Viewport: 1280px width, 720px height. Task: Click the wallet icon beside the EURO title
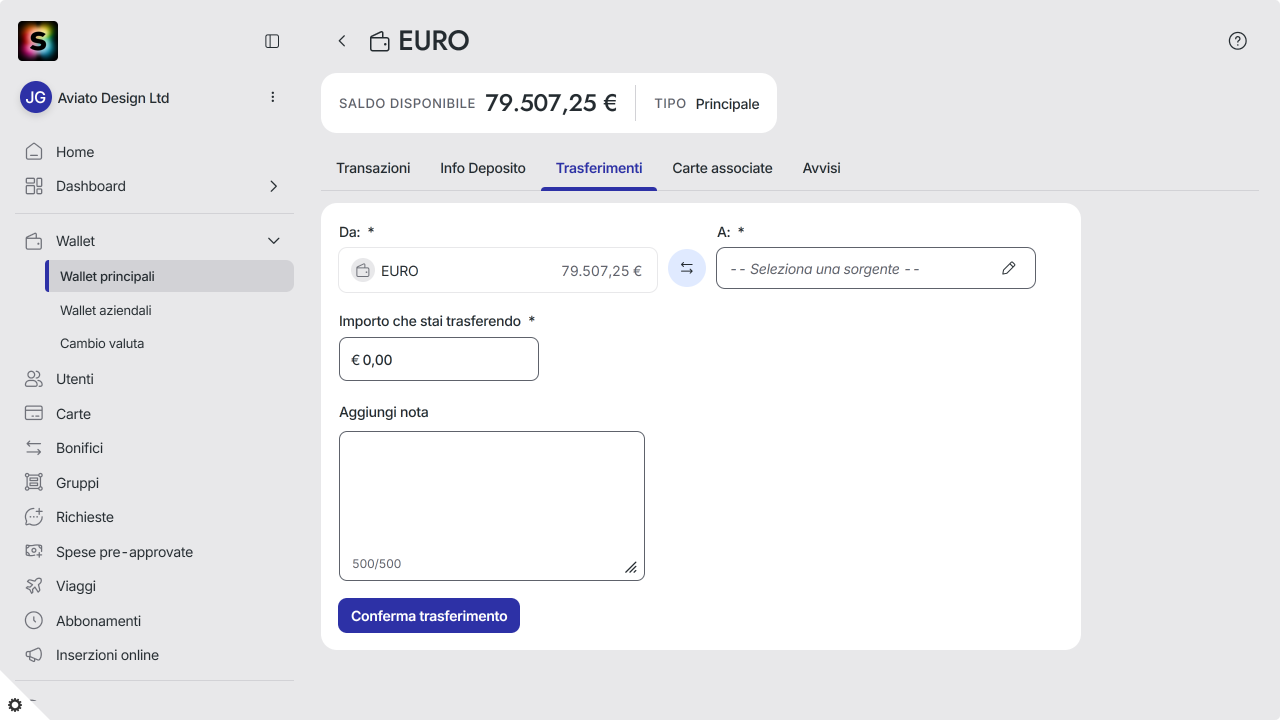pyautogui.click(x=380, y=41)
